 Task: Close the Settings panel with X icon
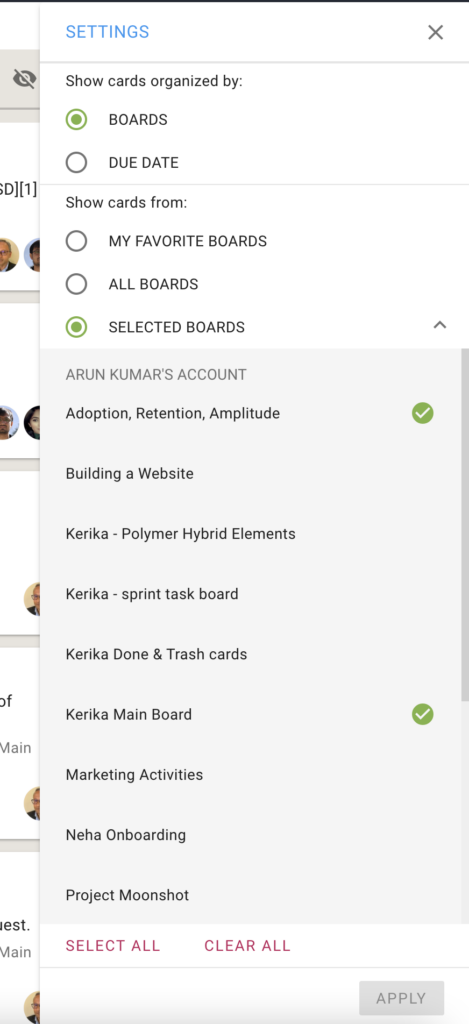(435, 32)
